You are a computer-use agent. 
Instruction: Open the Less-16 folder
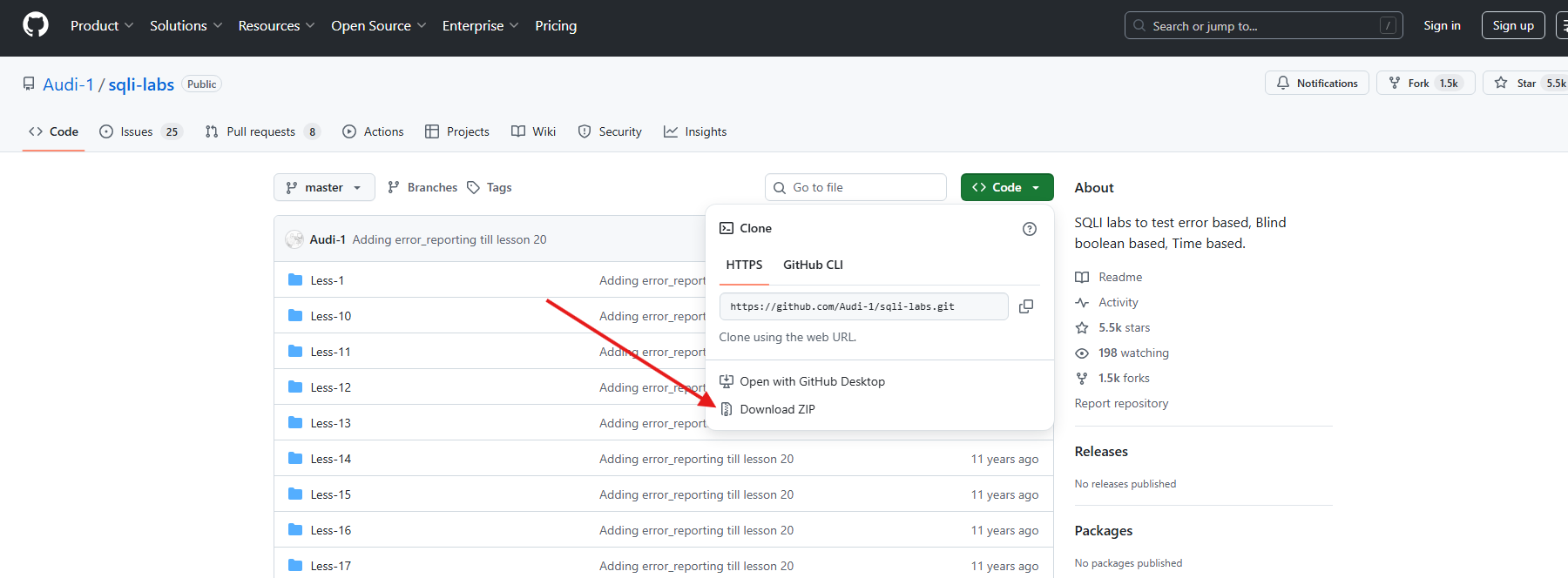point(331,530)
